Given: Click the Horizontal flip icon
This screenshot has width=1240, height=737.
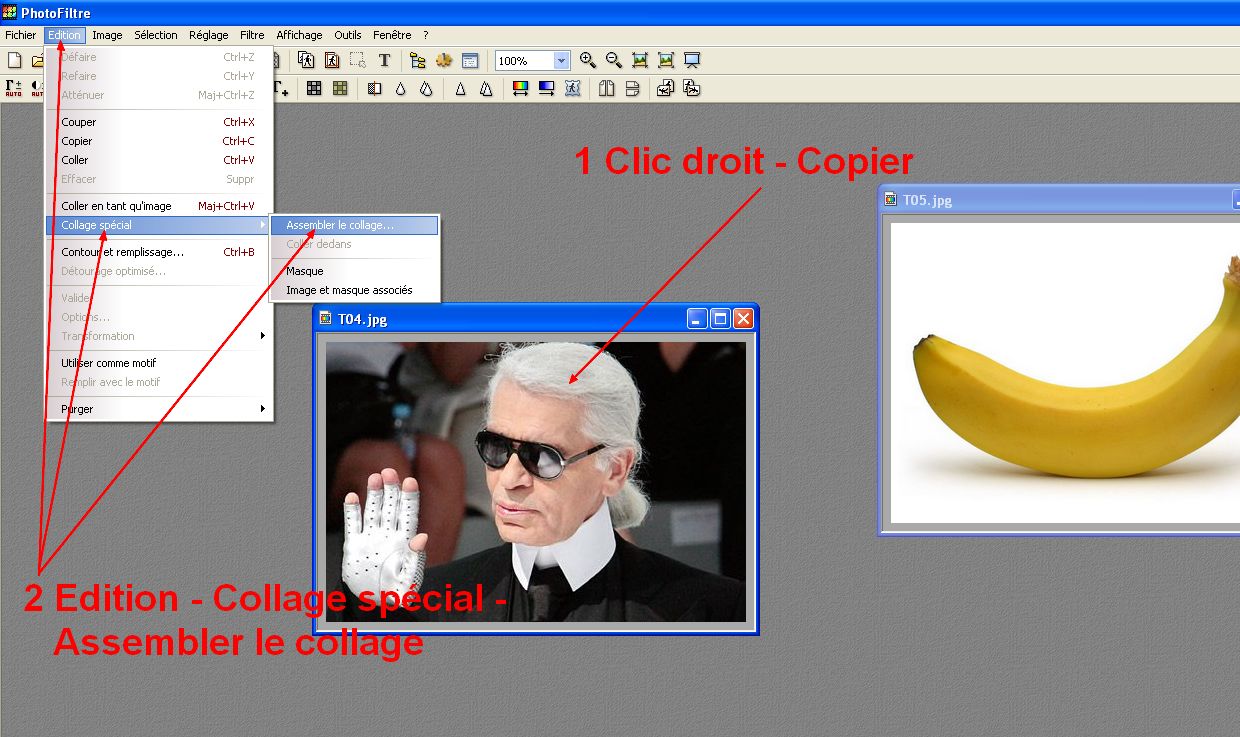Looking at the screenshot, I should tap(606, 89).
